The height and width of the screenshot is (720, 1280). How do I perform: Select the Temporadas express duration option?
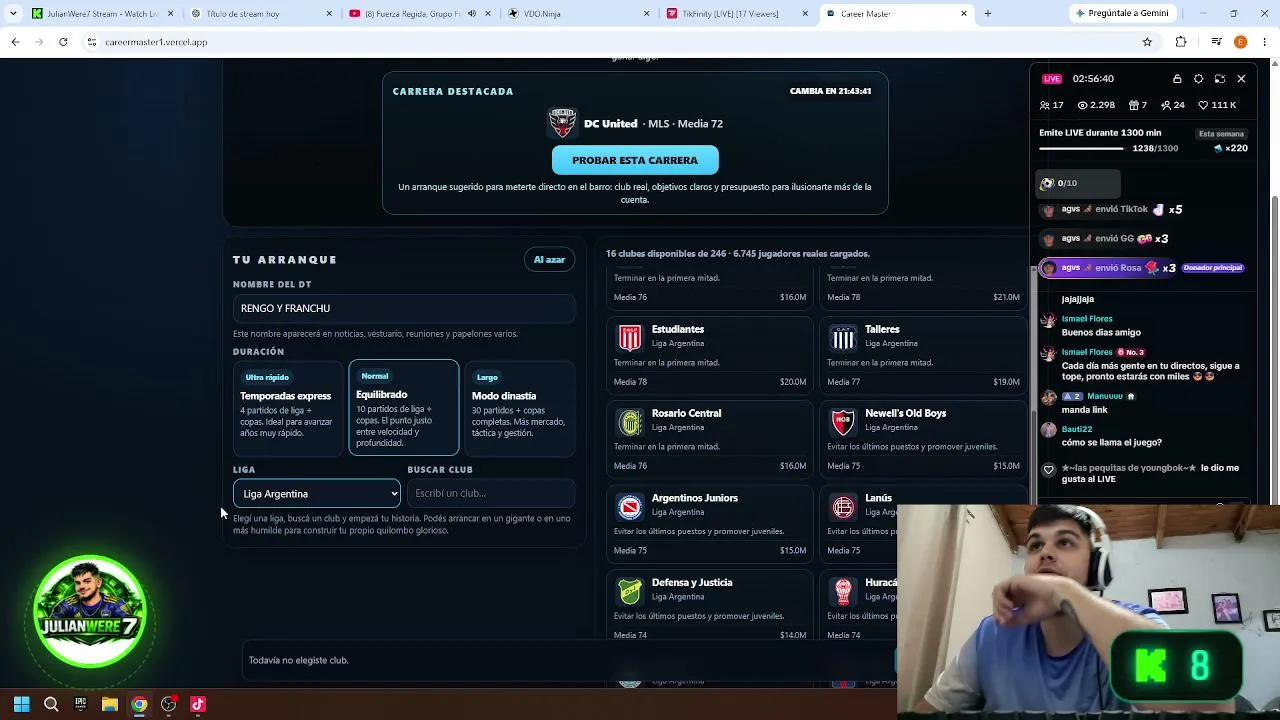[x=288, y=407]
